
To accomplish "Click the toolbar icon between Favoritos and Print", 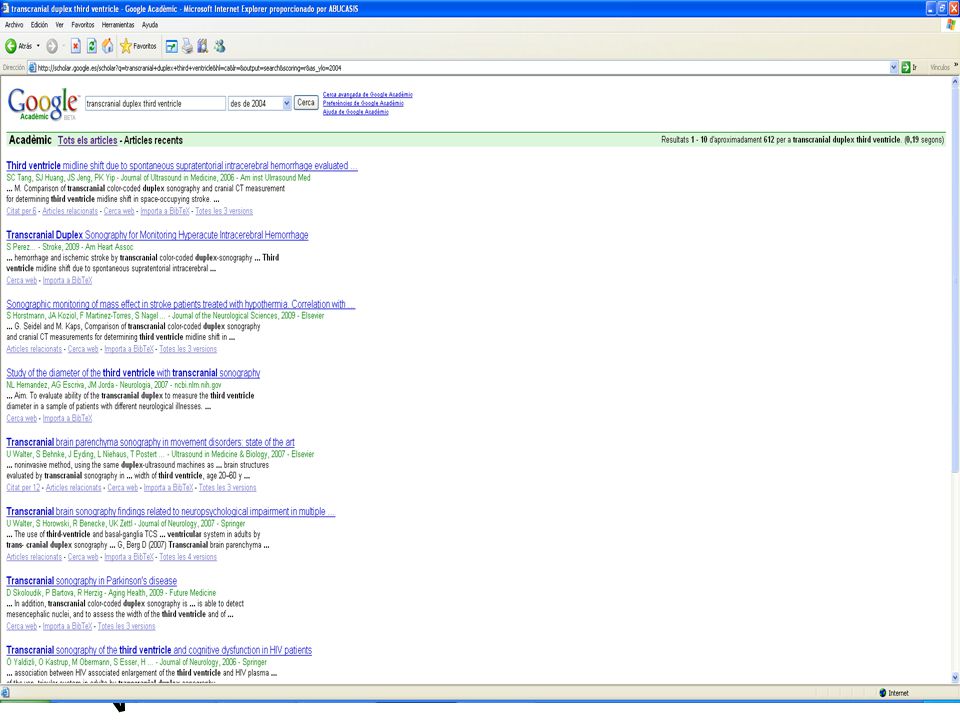I will click(171, 46).
